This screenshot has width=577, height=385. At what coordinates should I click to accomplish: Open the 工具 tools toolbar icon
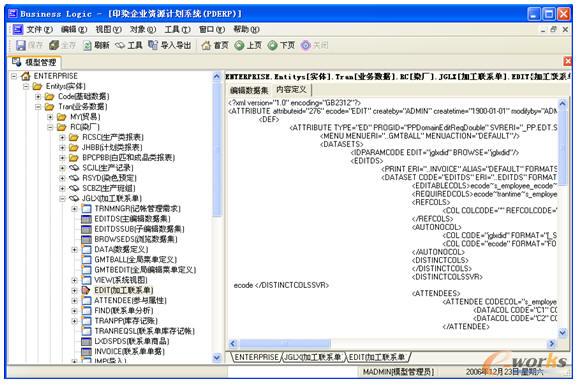120,46
